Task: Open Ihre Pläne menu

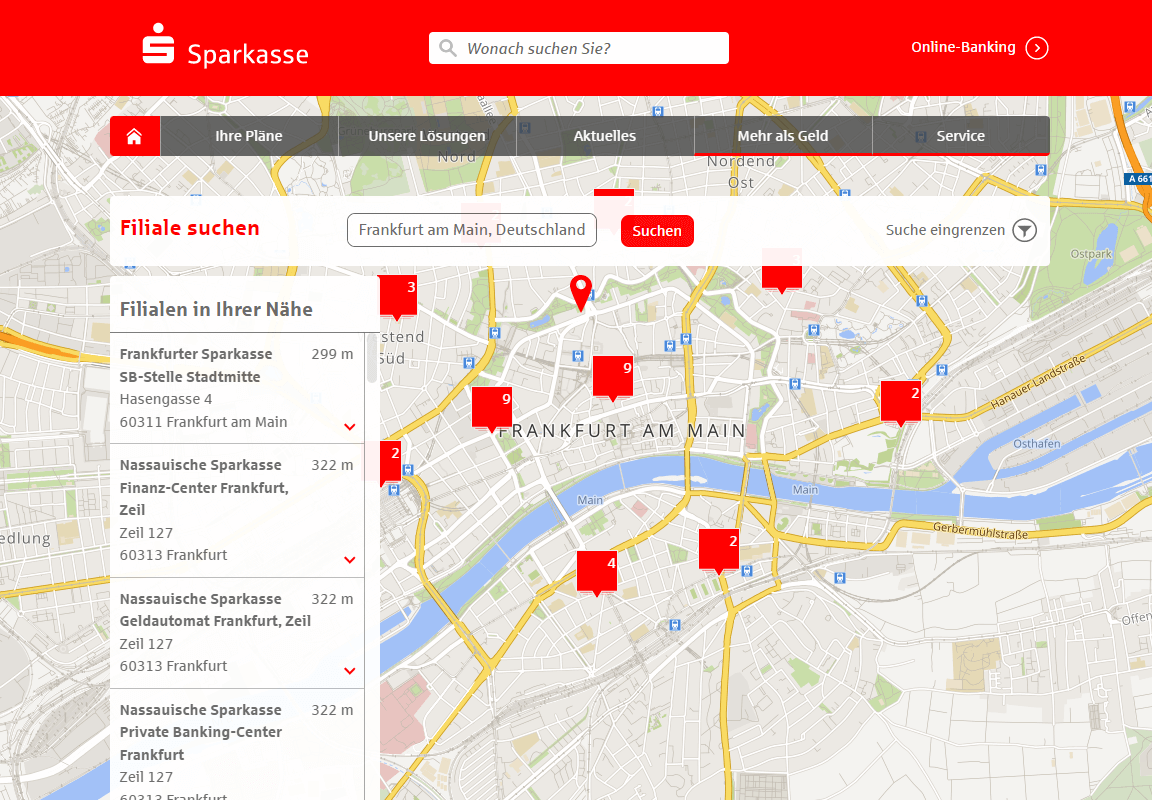Action: [249, 136]
